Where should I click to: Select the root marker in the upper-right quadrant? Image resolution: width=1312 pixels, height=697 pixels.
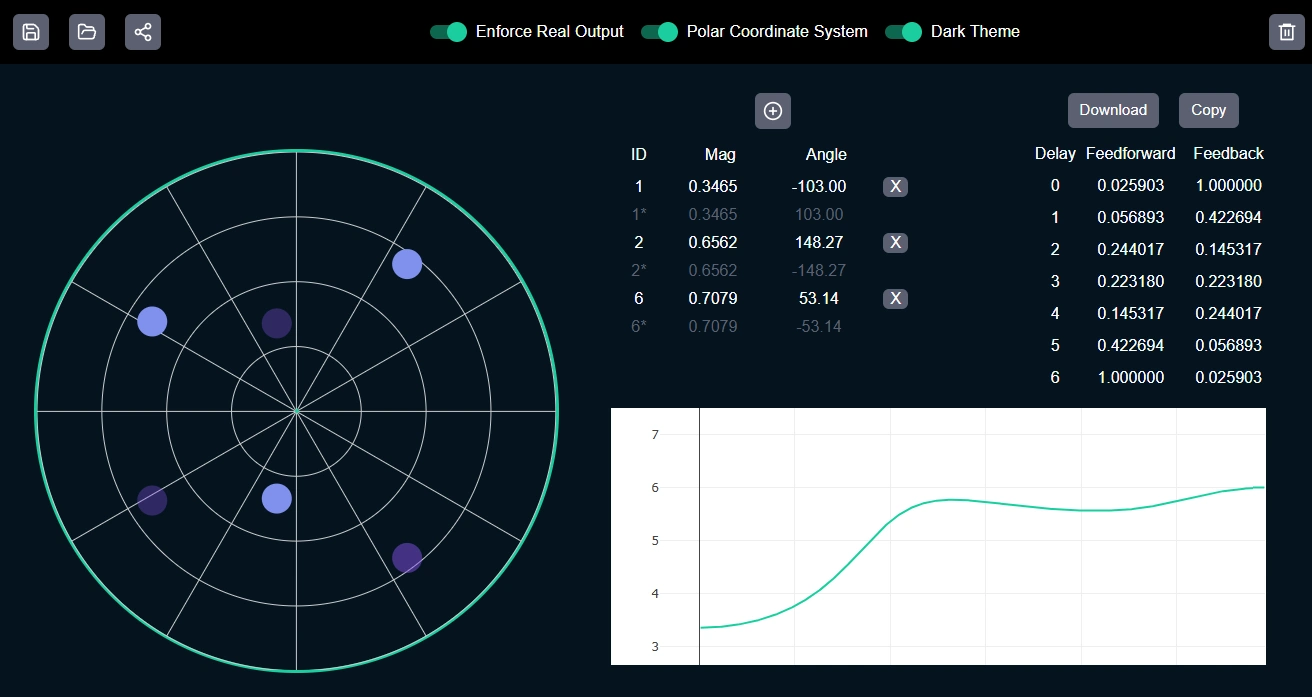(407, 263)
